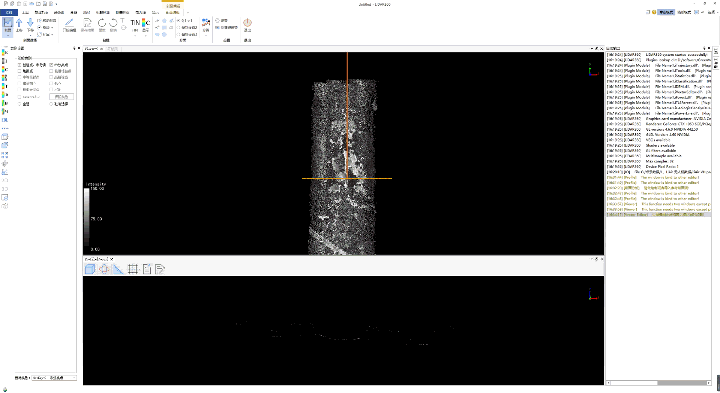Open the combo box at bottom of left panel

pyautogui.click(x=54, y=378)
